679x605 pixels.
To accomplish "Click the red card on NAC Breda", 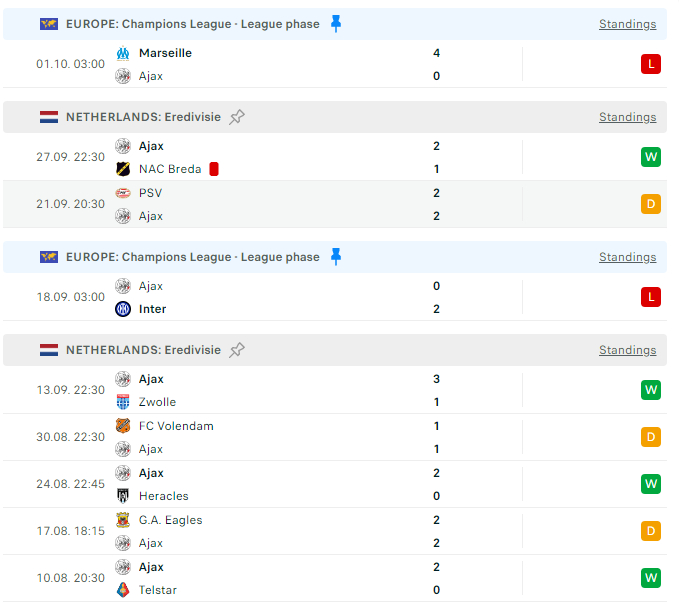I will [x=214, y=169].
